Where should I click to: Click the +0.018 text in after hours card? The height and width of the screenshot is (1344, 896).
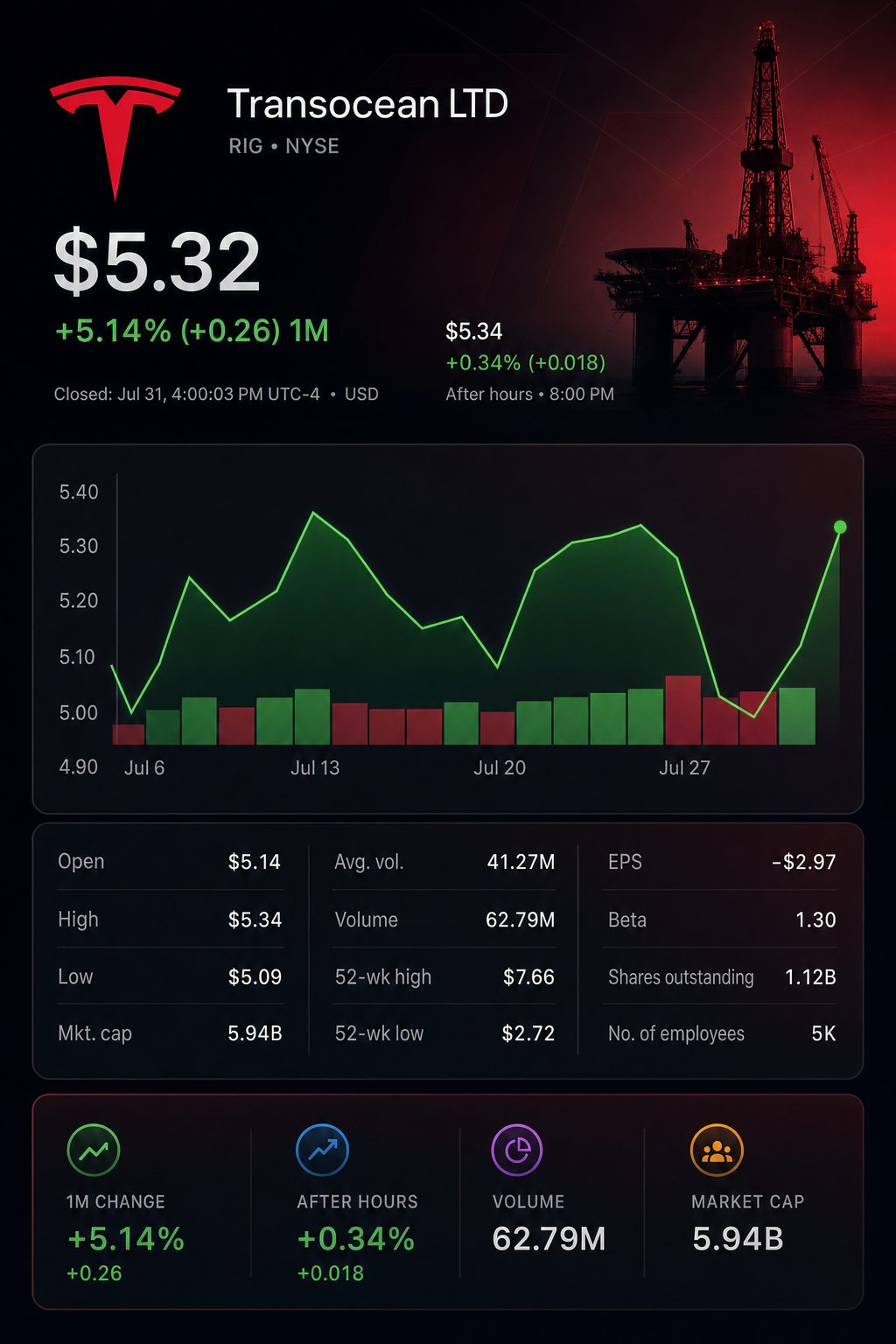point(330,1273)
